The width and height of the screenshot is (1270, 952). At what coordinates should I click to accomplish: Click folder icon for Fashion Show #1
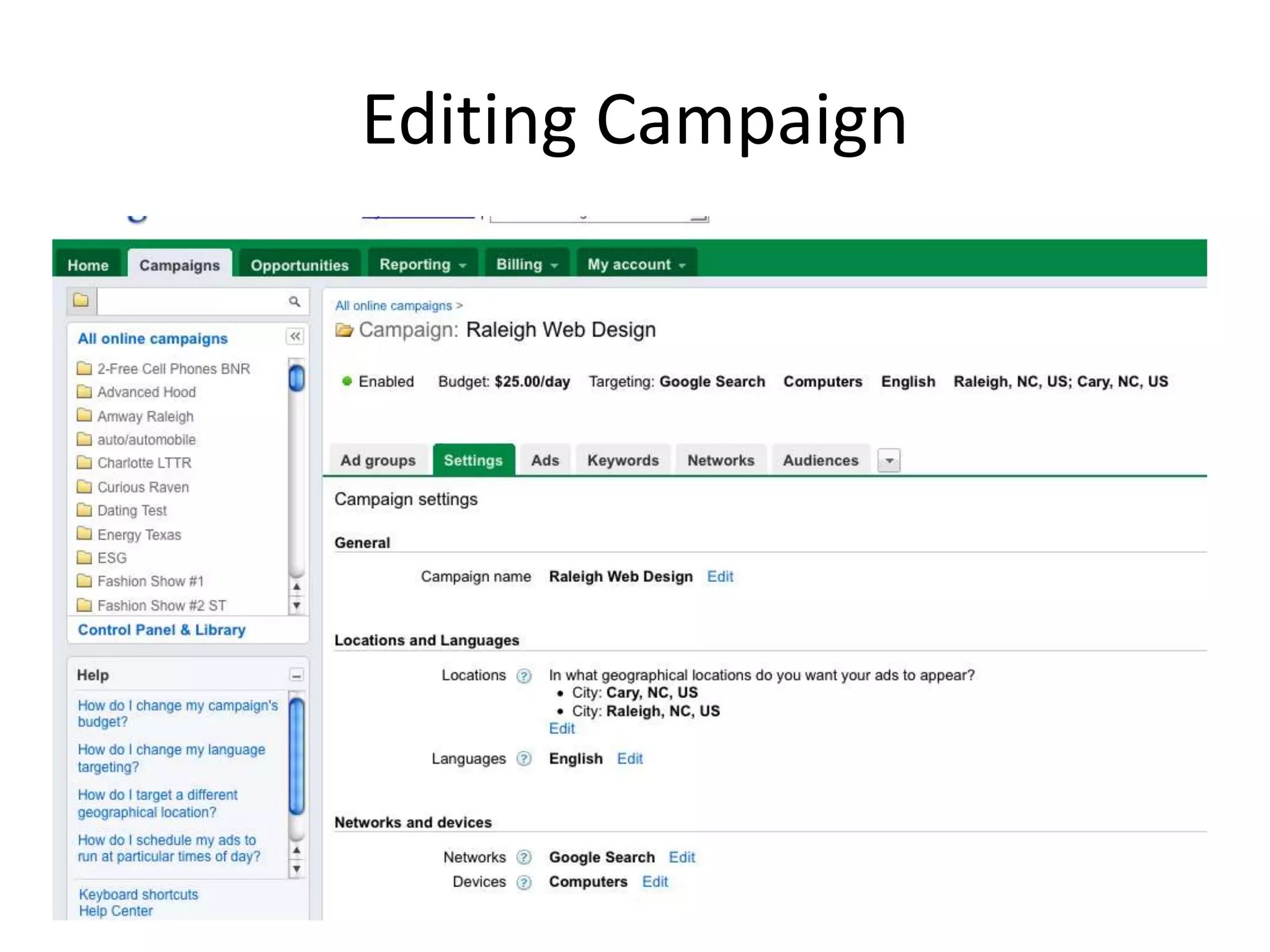point(84,581)
